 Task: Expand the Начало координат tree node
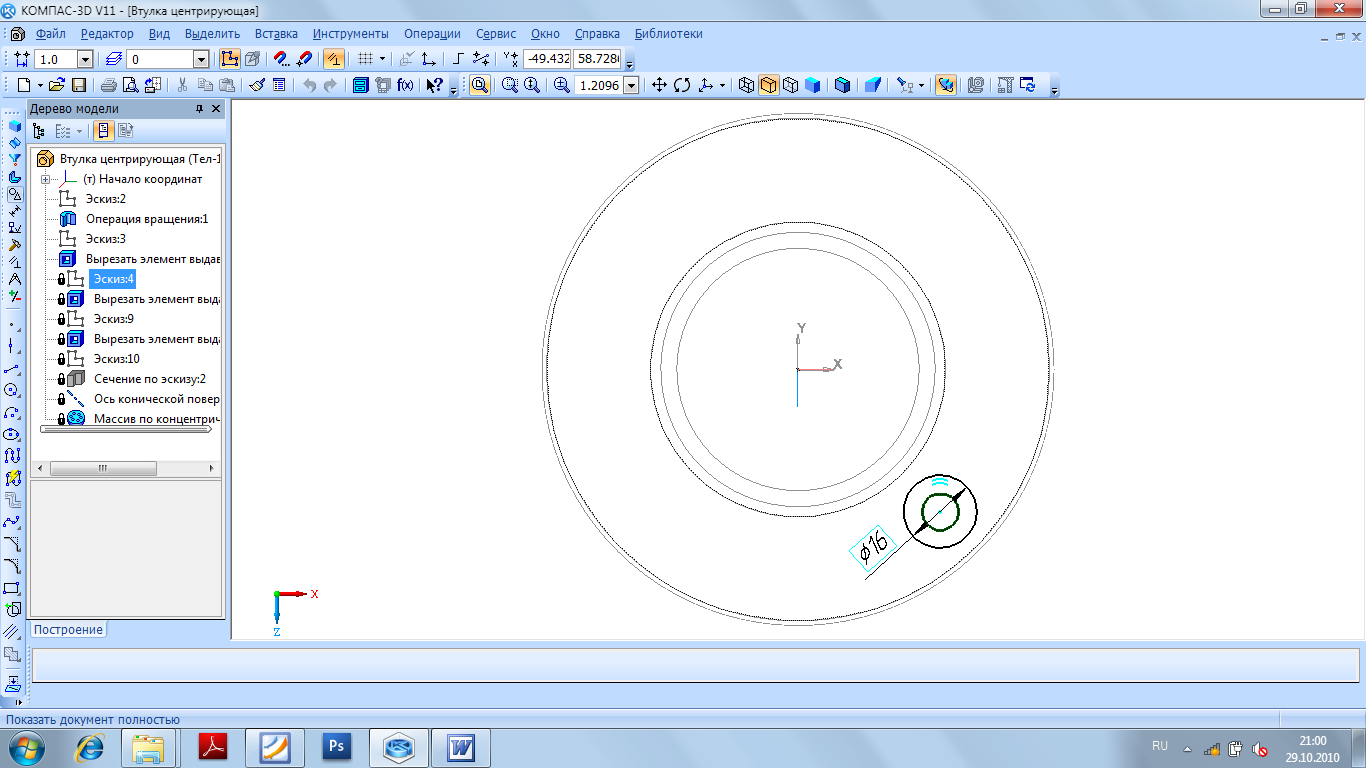coord(45,179)
